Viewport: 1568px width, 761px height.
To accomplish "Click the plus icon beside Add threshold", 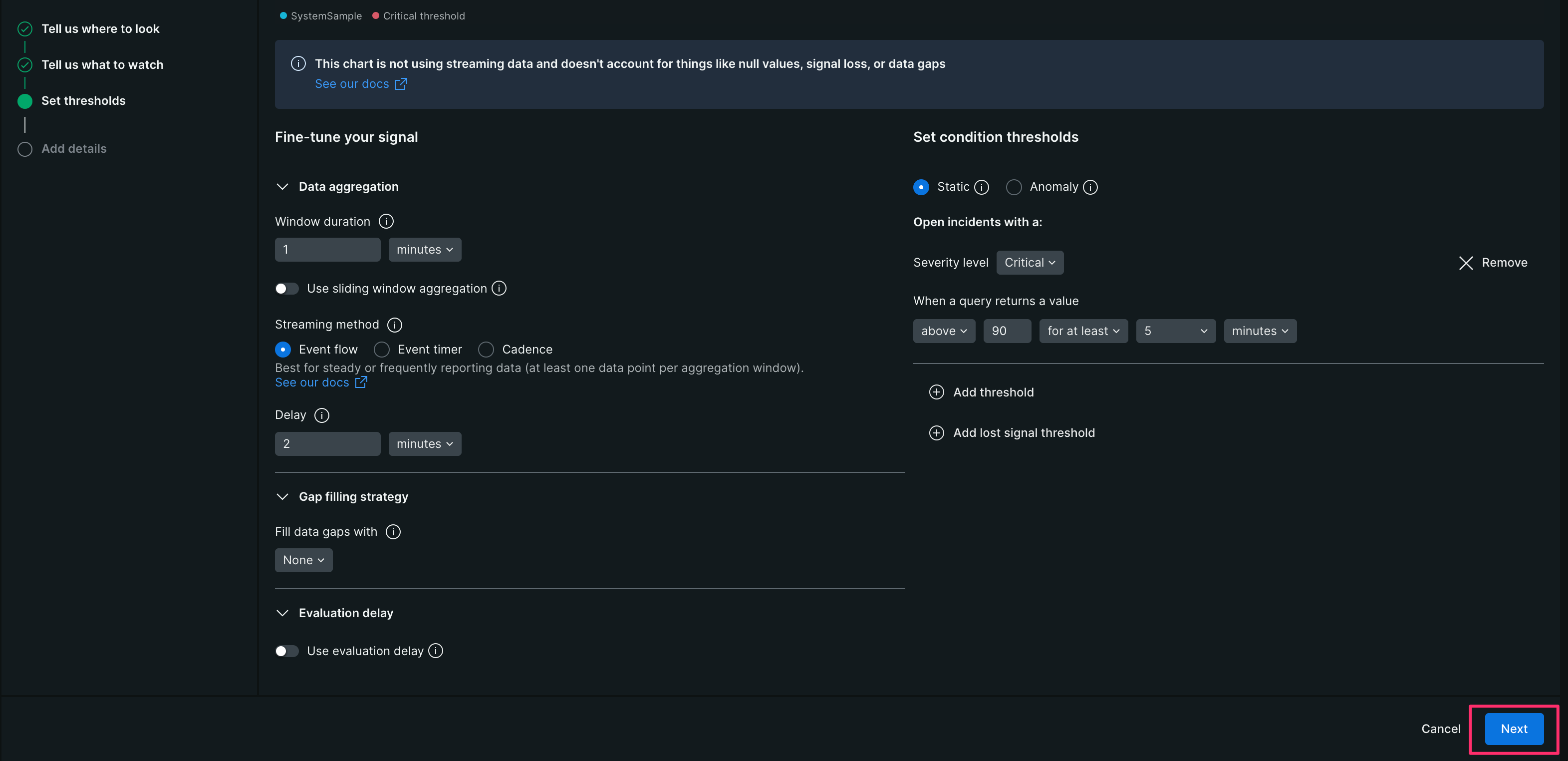I will [x=936, y=392].
